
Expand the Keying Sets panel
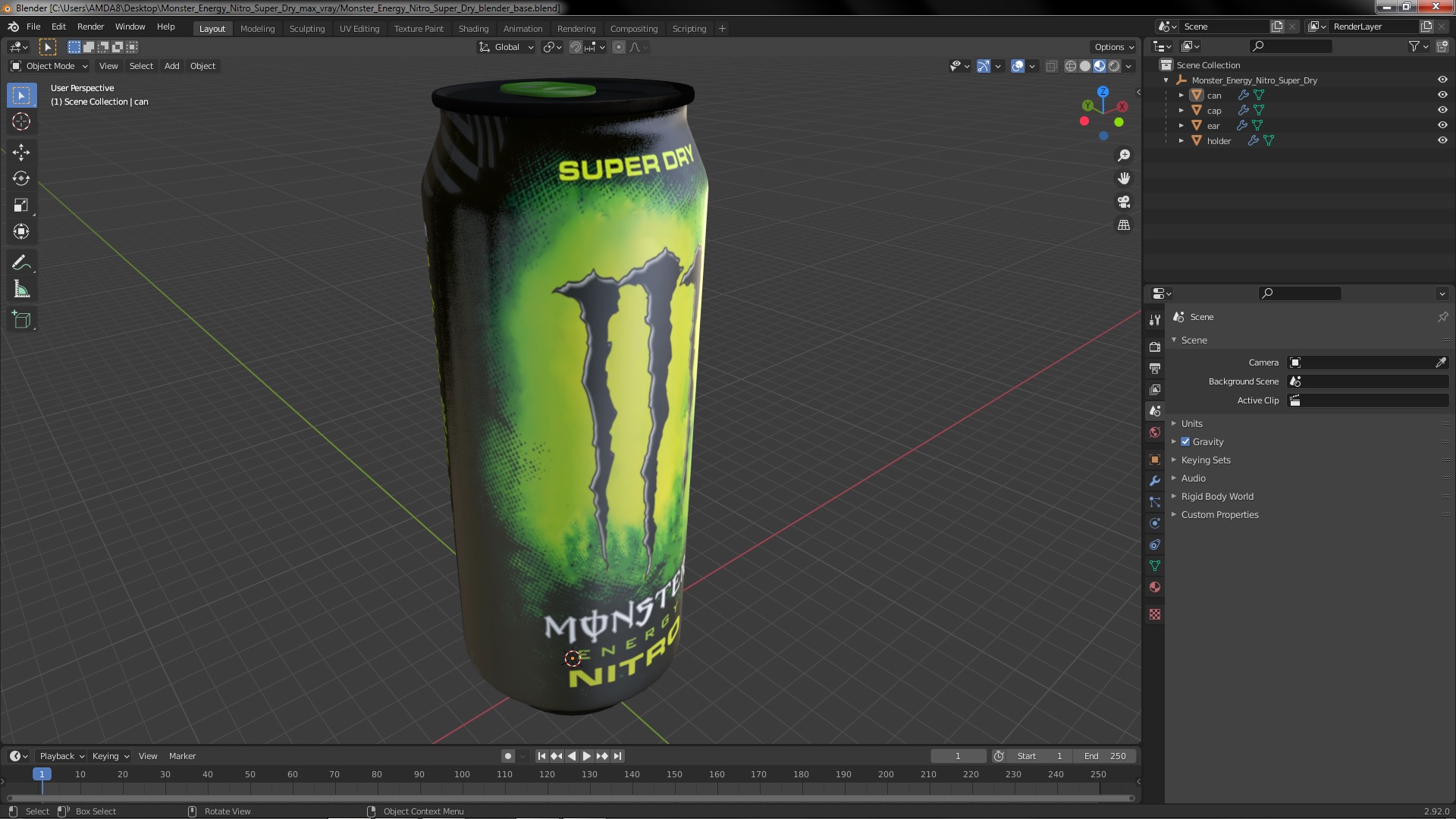[x=1206, y=460]
